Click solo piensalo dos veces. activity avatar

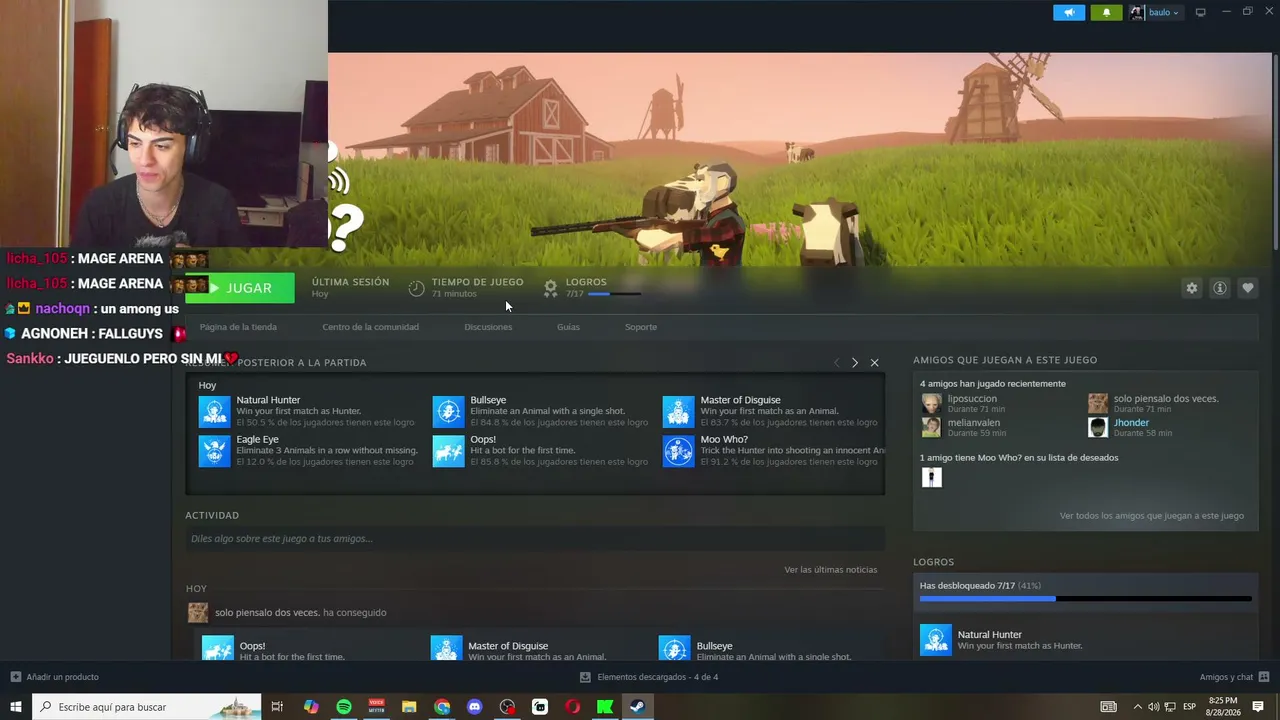coord(198,612)
